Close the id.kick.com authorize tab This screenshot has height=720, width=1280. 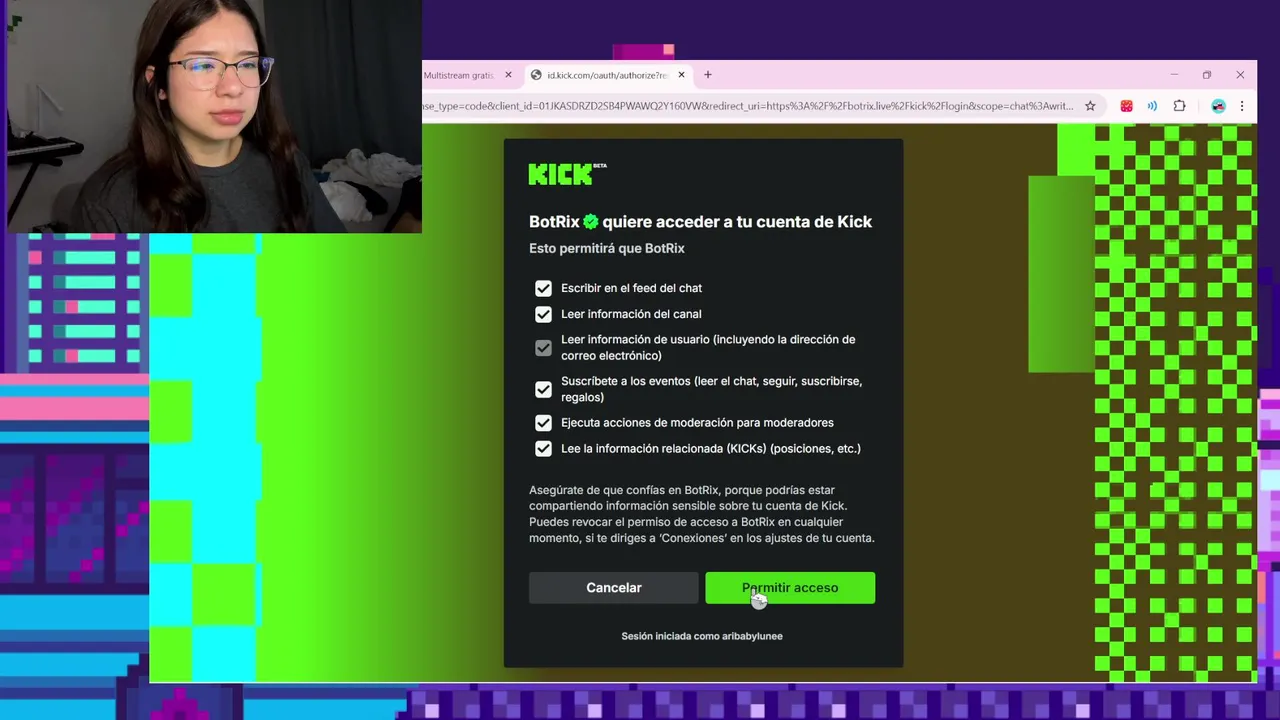(x=681, y=75)
